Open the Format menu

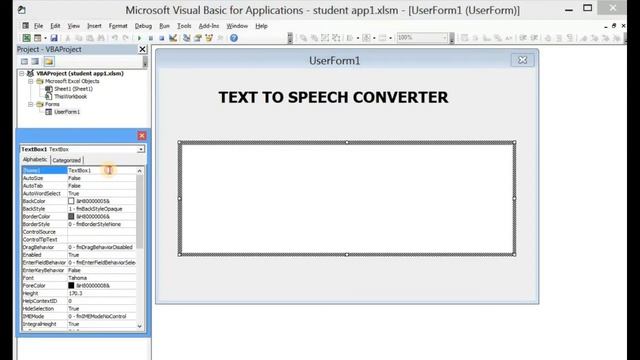[118, 26]
